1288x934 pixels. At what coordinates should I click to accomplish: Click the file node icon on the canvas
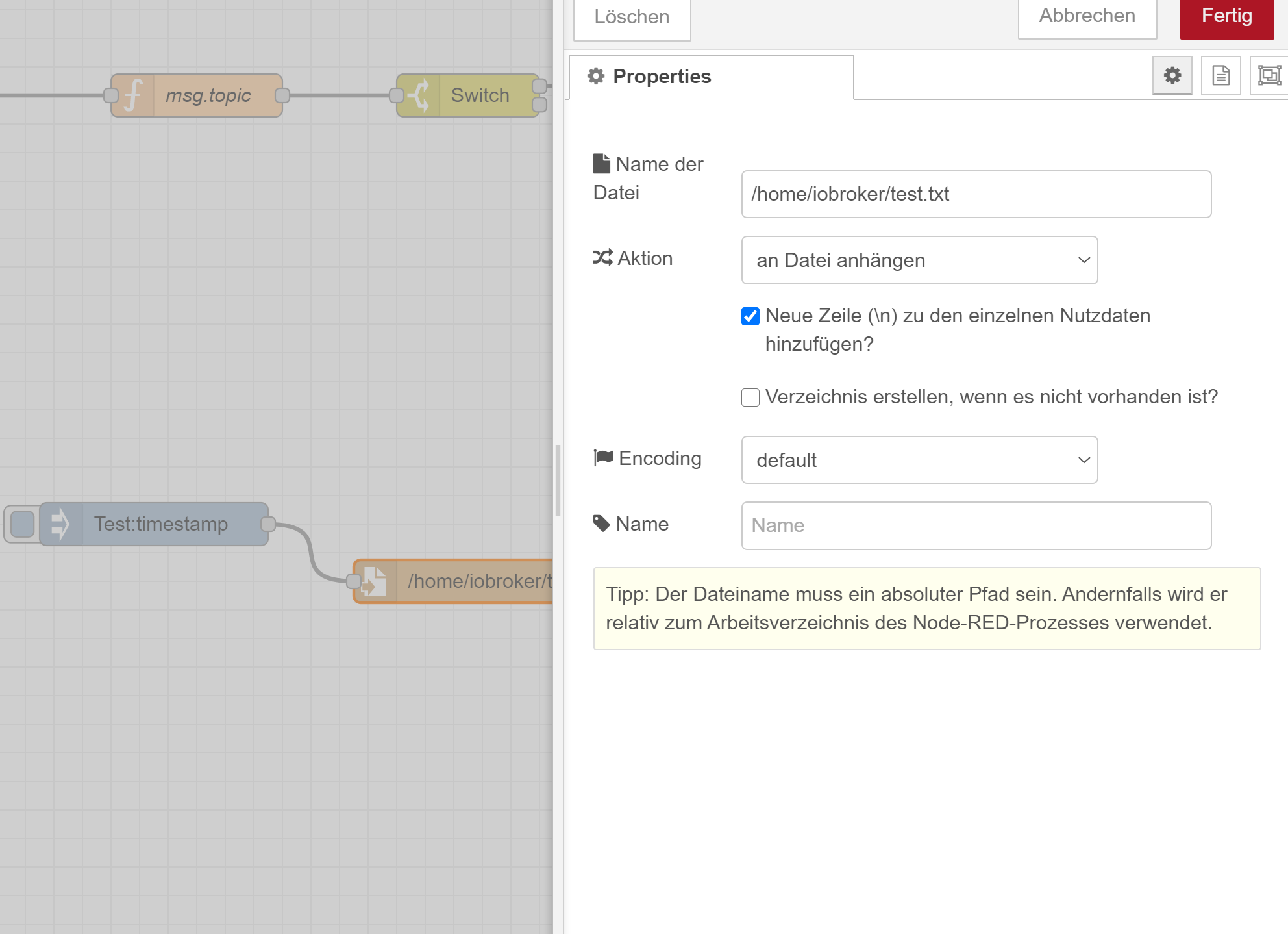point(375,581)
